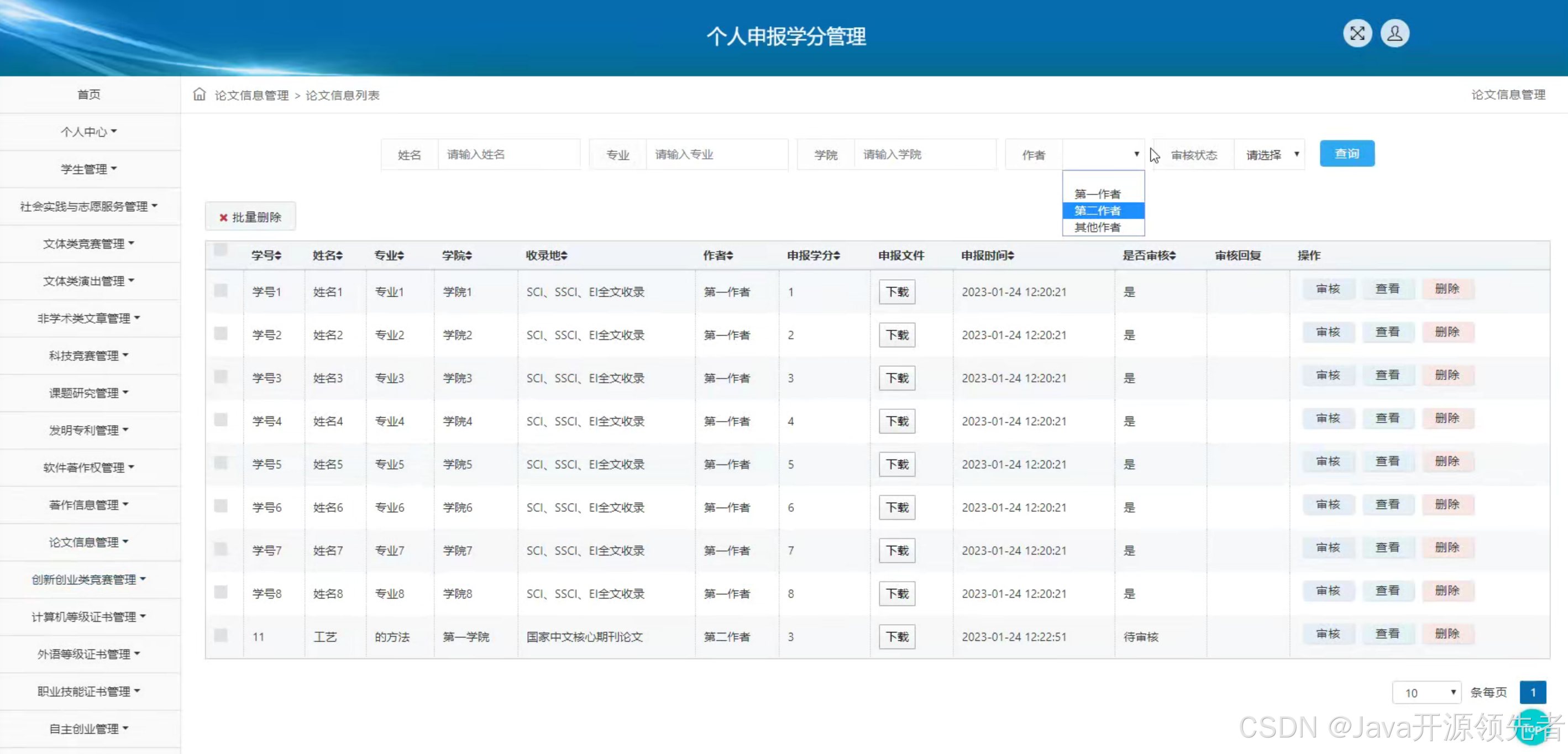Image resolution: width=1568 pixels, height=754 pixels.
Task: Expand 社会实践与志愿服务管理 menu
Action: click(x=89, y=206)
